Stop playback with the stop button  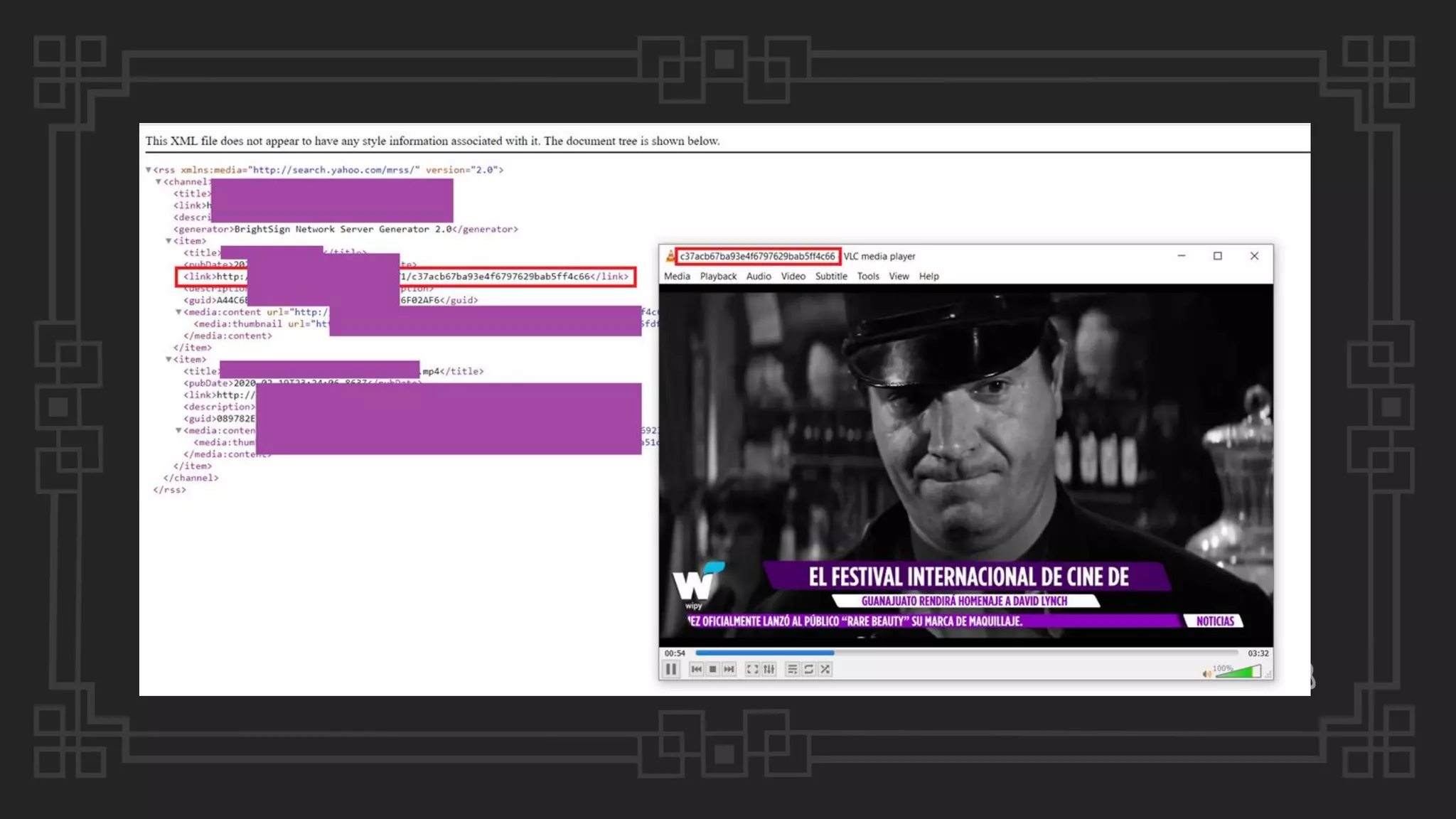click(712, 669)
